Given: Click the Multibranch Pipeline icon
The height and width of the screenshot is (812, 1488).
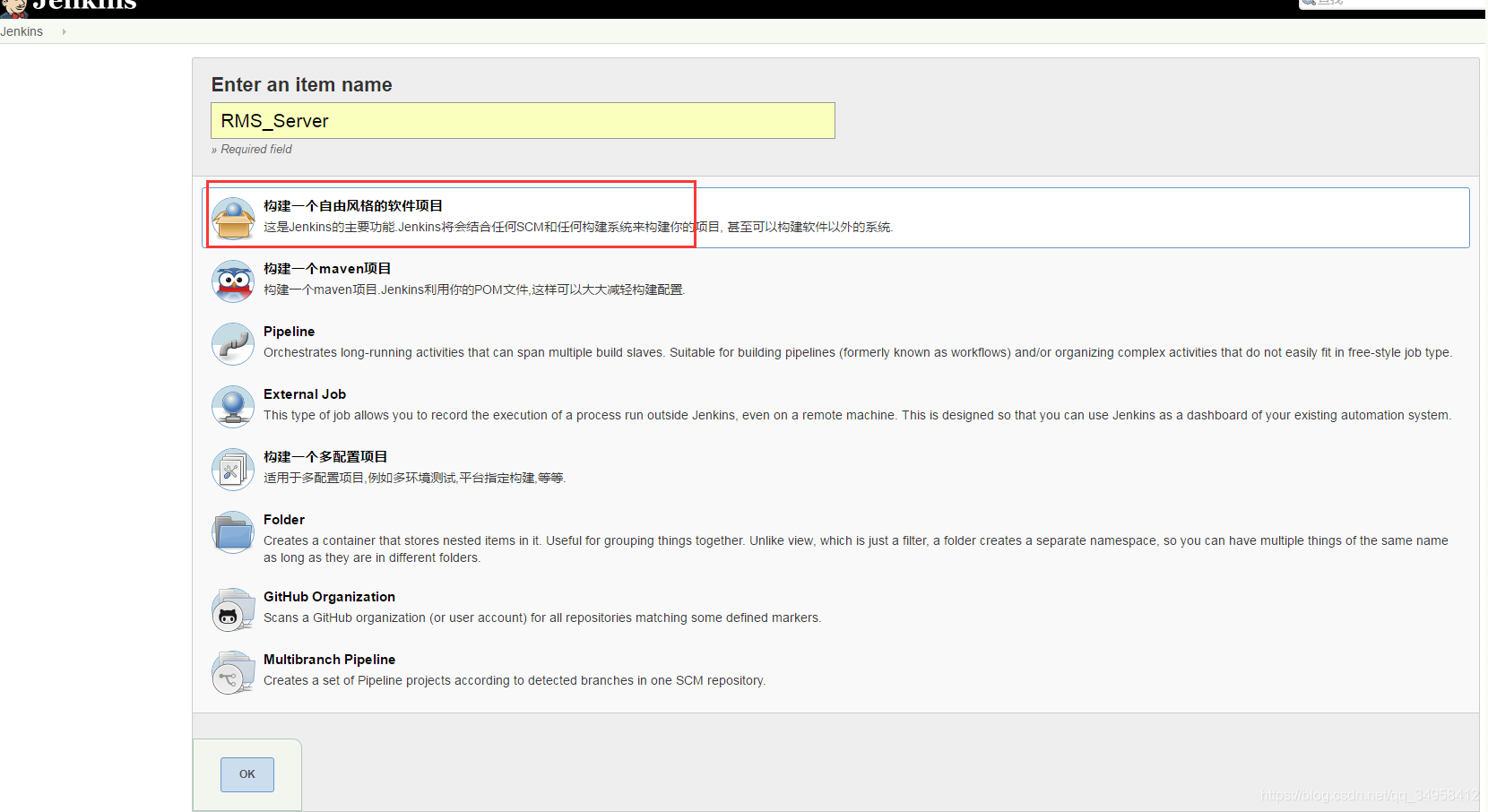Looking at the screenshot, I should (233, 672).
